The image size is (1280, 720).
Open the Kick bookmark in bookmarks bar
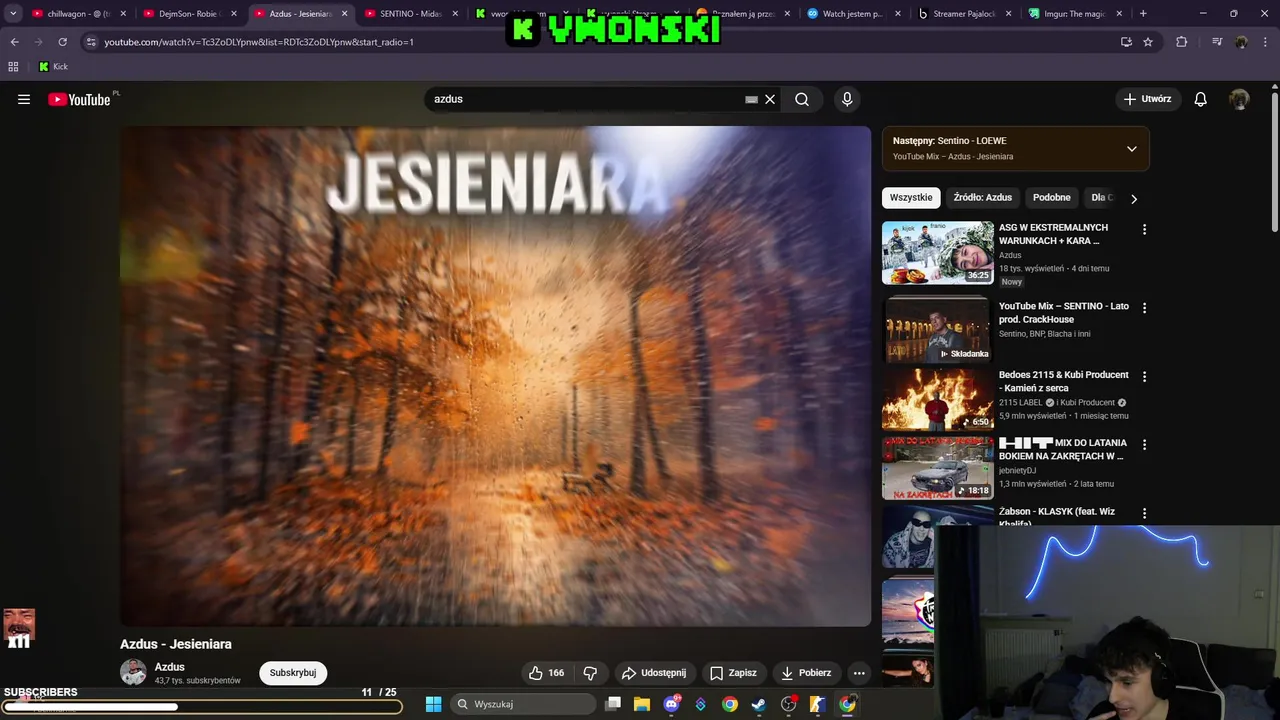(x=53, y=67)
